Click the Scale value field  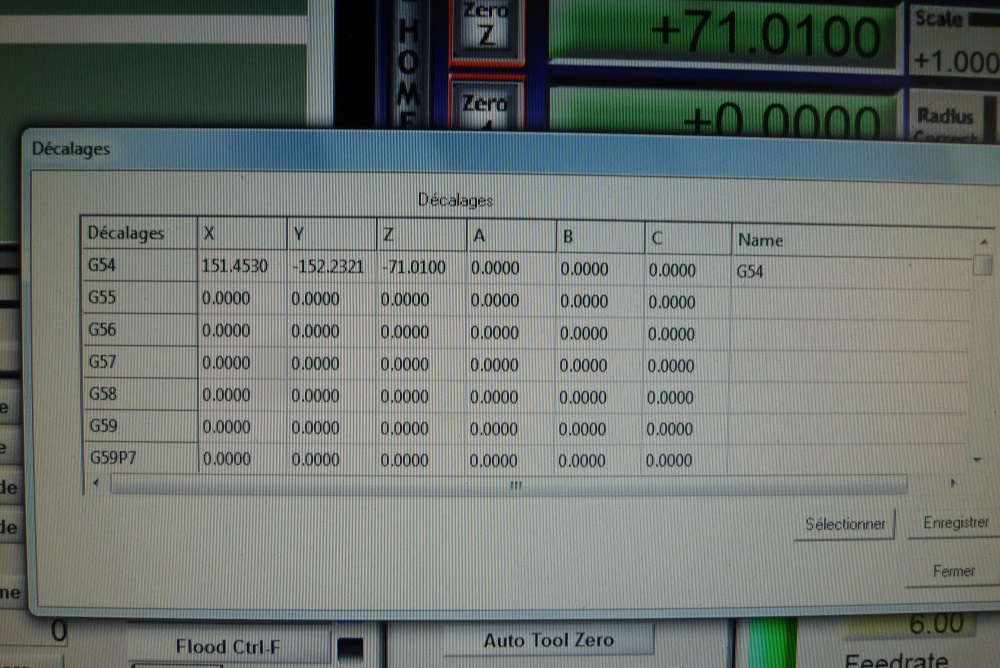(955, 61)
